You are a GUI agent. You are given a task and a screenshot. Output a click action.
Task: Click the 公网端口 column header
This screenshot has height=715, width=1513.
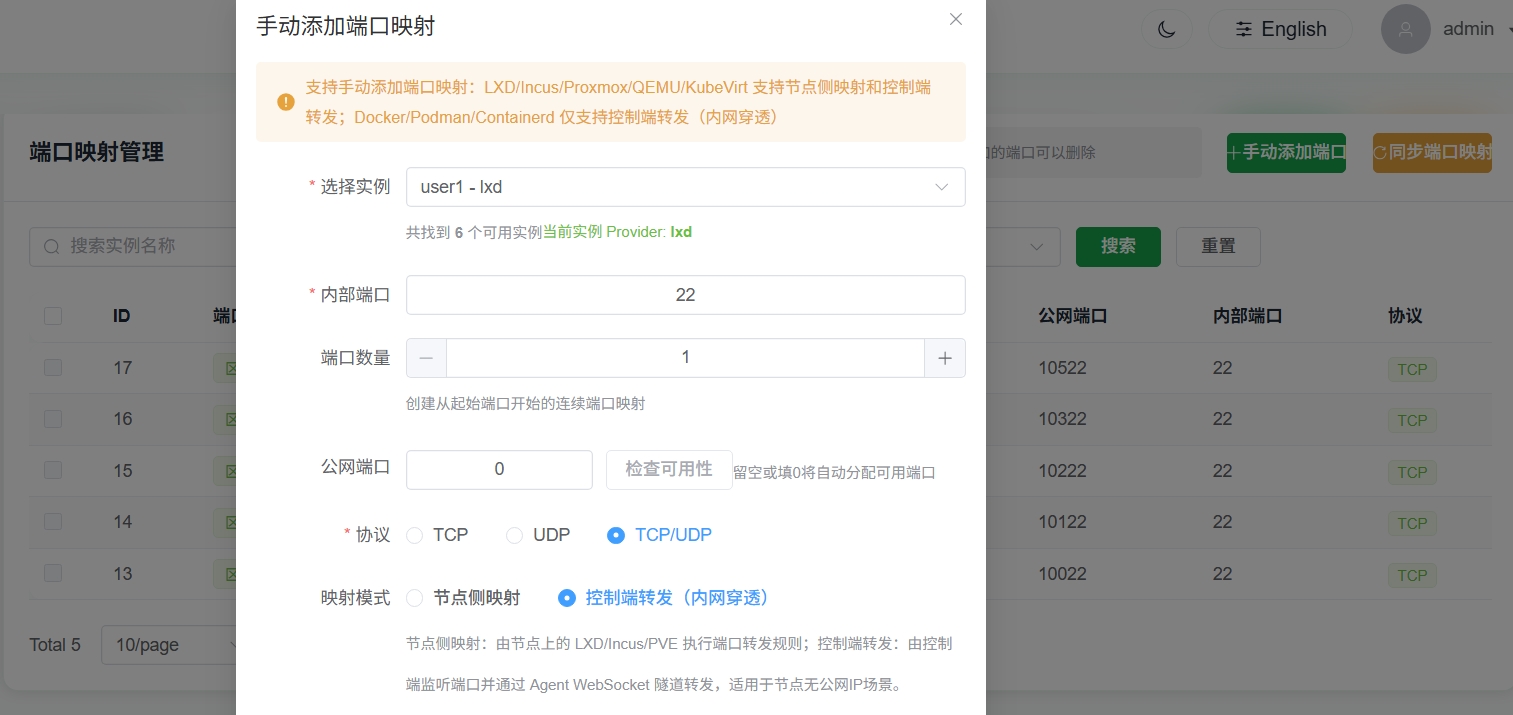1072,316
